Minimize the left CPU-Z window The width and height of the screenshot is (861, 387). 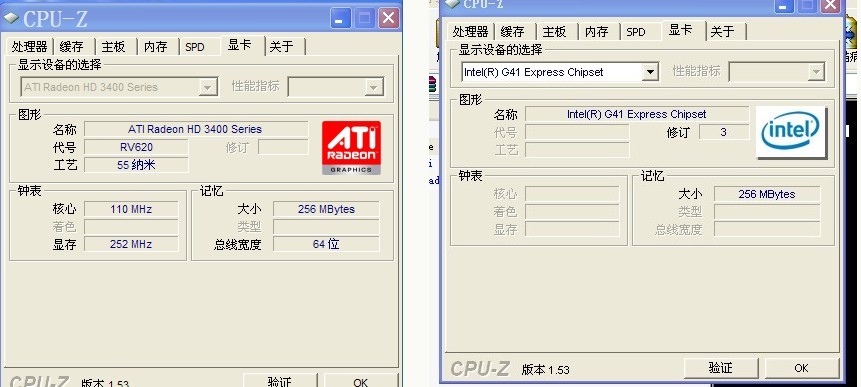tap(339, 19)
